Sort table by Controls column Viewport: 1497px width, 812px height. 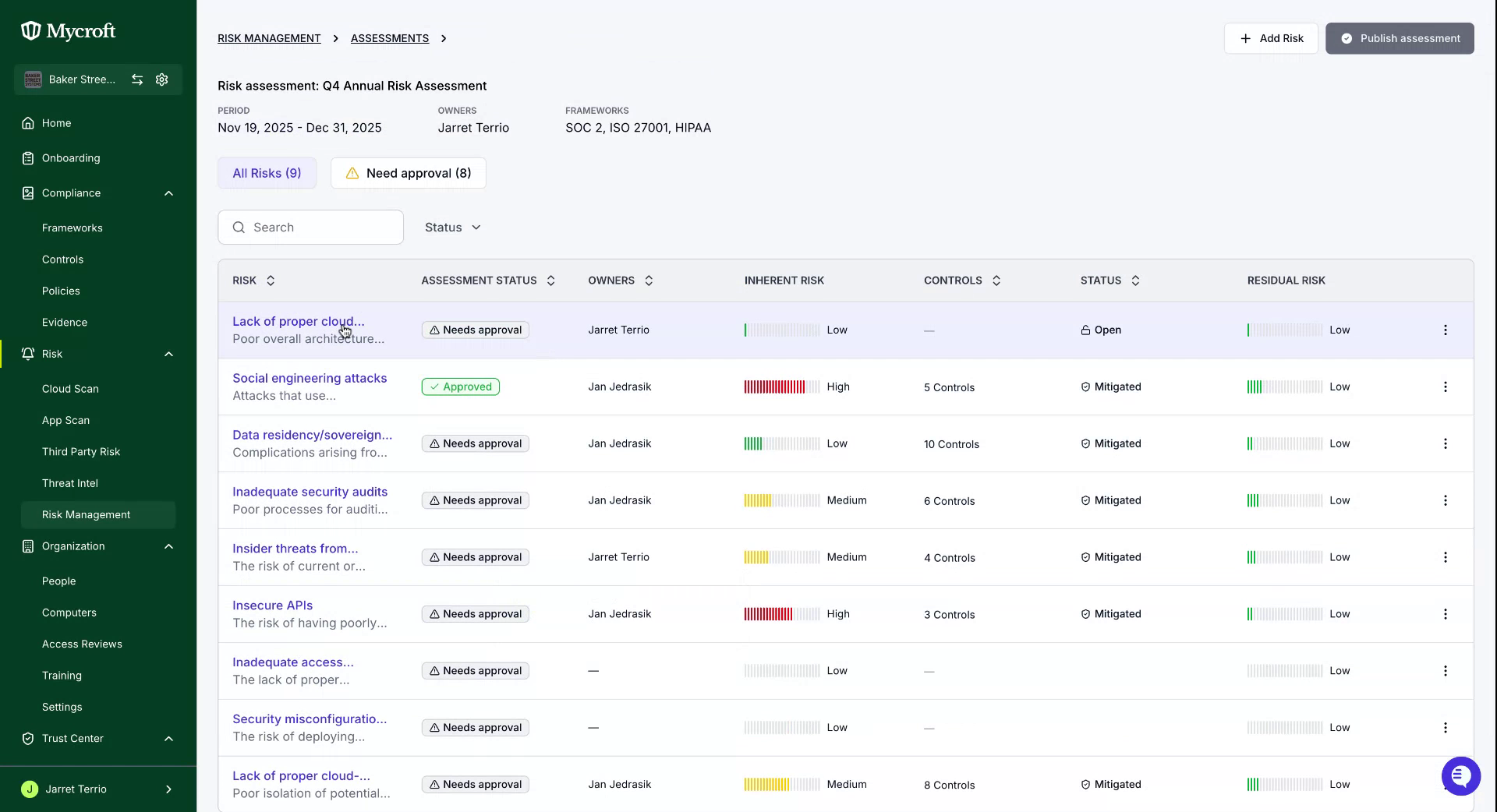(996, 281)
